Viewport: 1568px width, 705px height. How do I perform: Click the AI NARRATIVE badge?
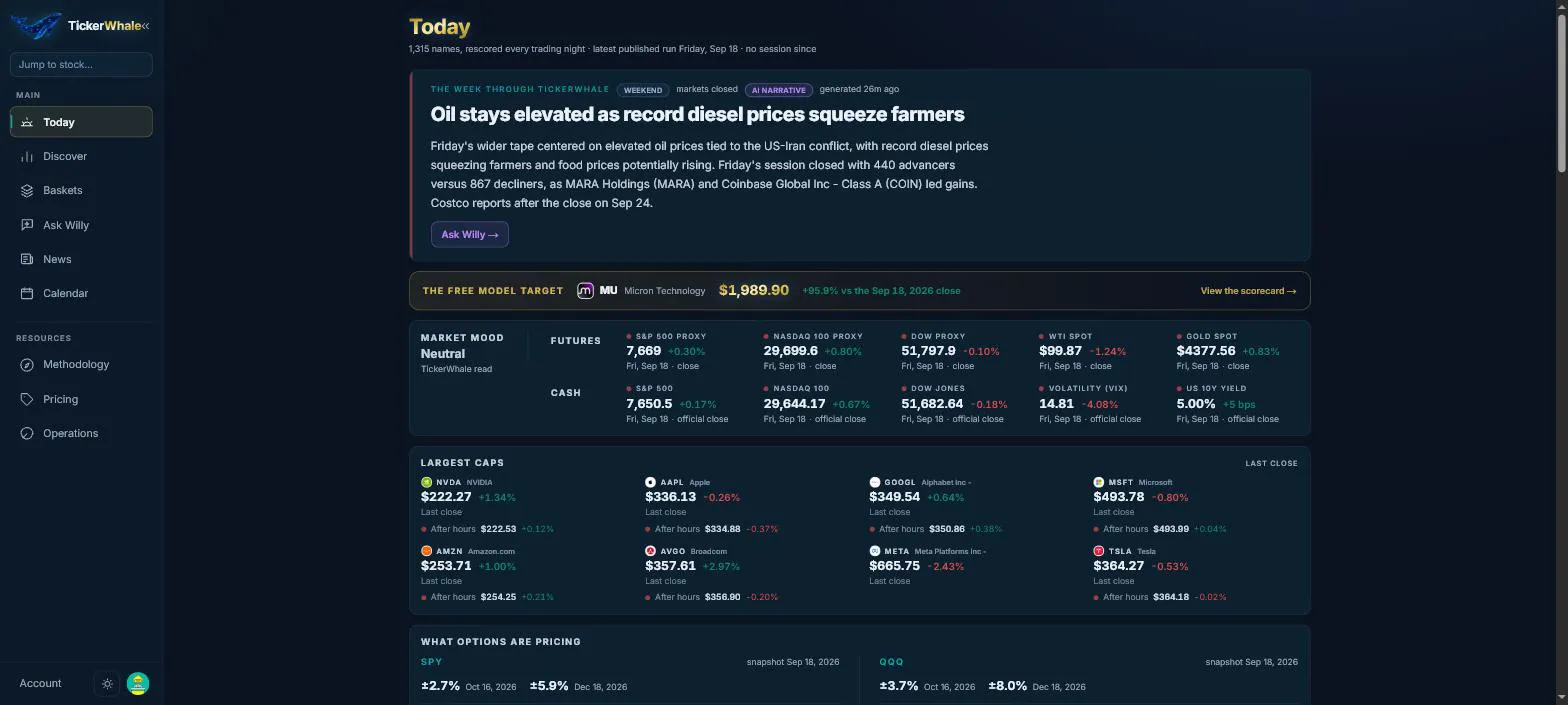(778, 90)
